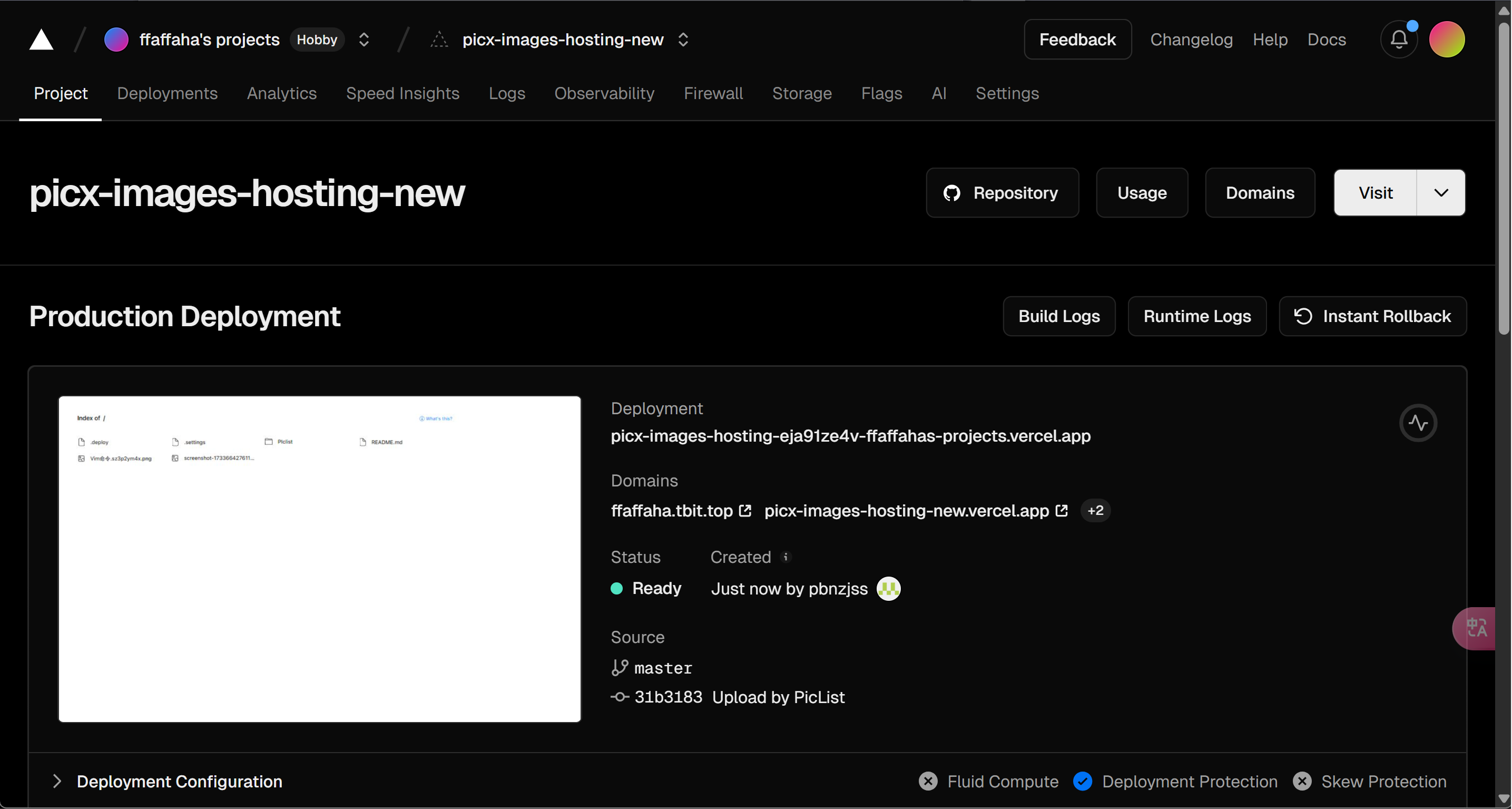1512x809 pixels.
Task: Open the Storage tab
Action: [802, 93]
